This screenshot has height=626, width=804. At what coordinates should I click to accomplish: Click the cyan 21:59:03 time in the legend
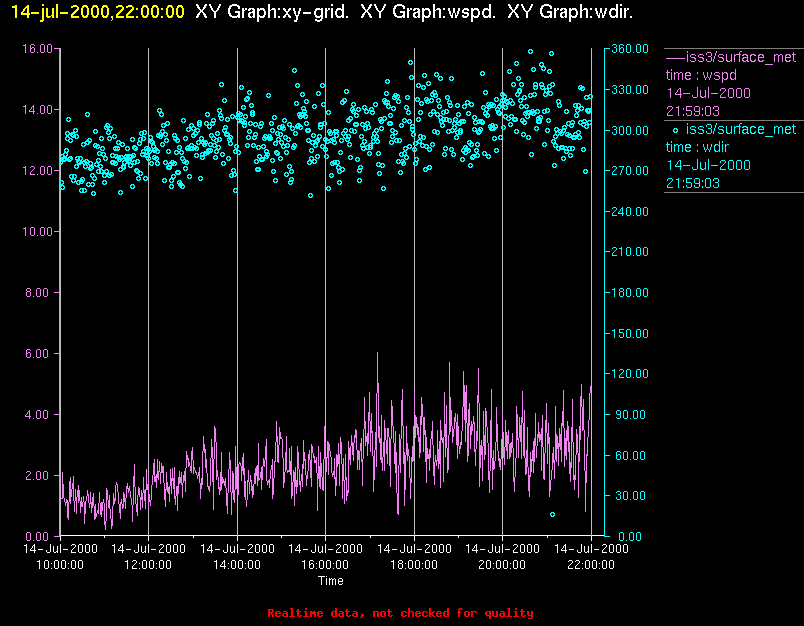pos(693,183)
